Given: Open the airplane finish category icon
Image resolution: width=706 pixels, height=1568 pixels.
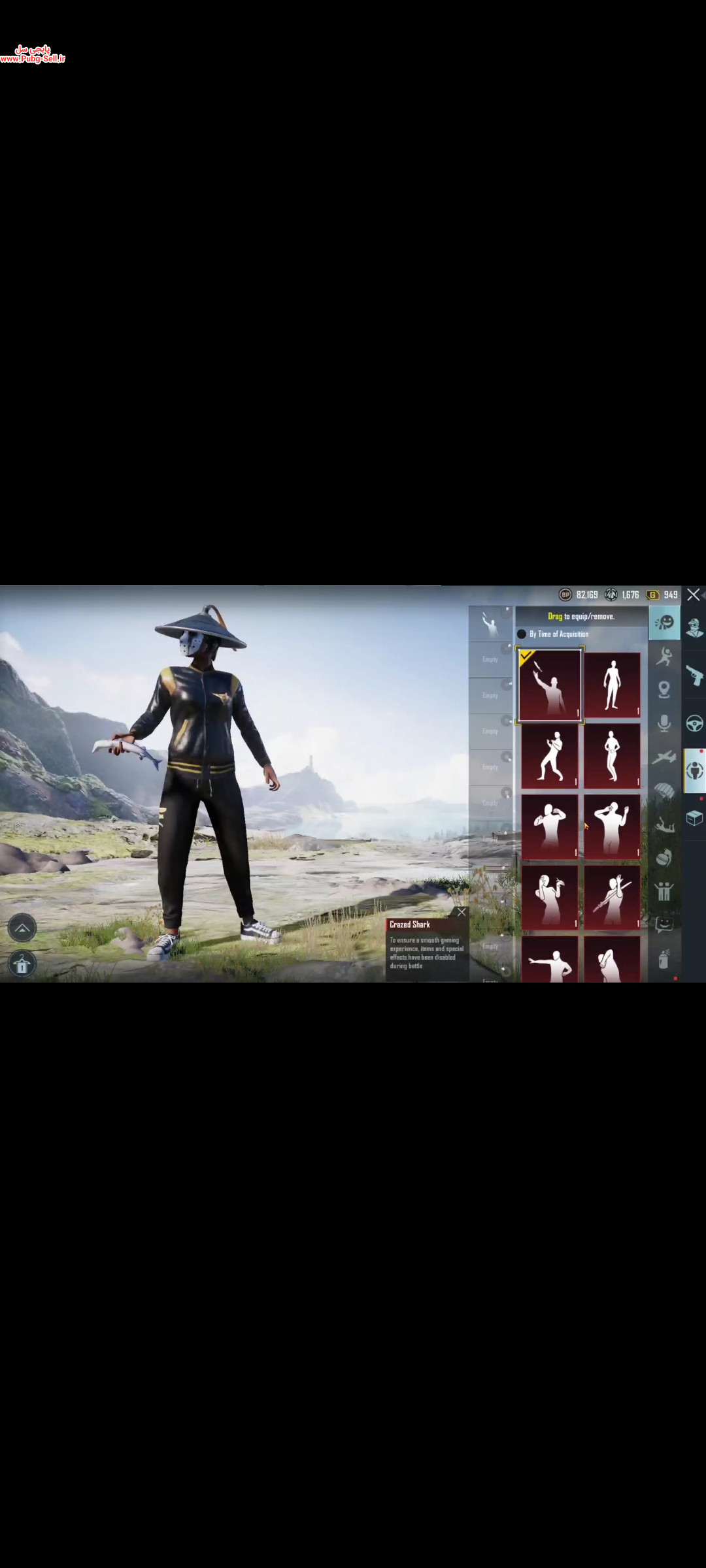Looking at the screenshot, I should [x=664, y=757].
